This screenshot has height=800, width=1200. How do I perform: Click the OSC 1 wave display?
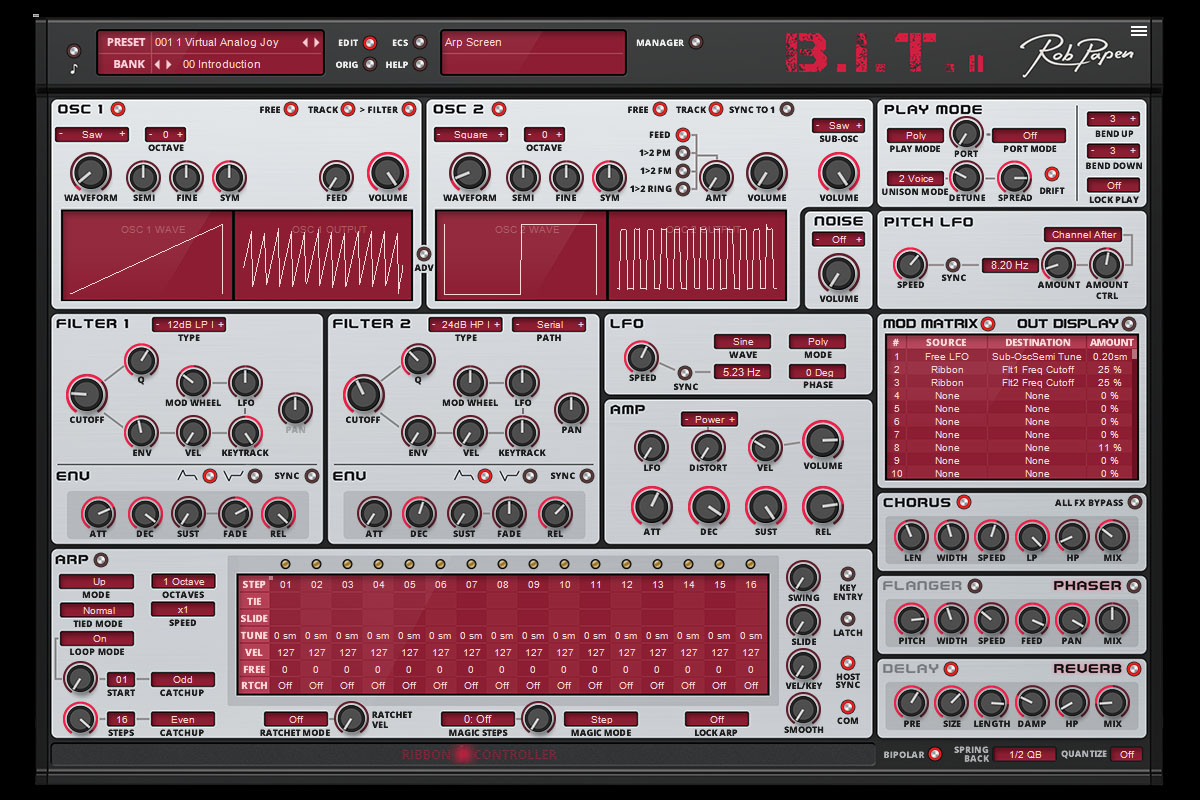[x=147, y=254]
